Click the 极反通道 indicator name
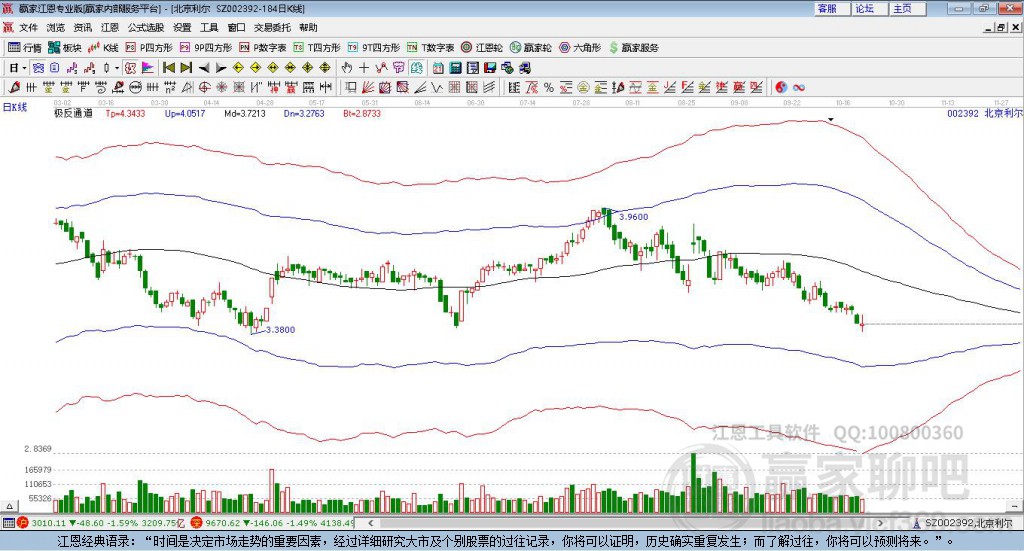The width and height of the screenshot is (1024, 551). pos(73,113)
